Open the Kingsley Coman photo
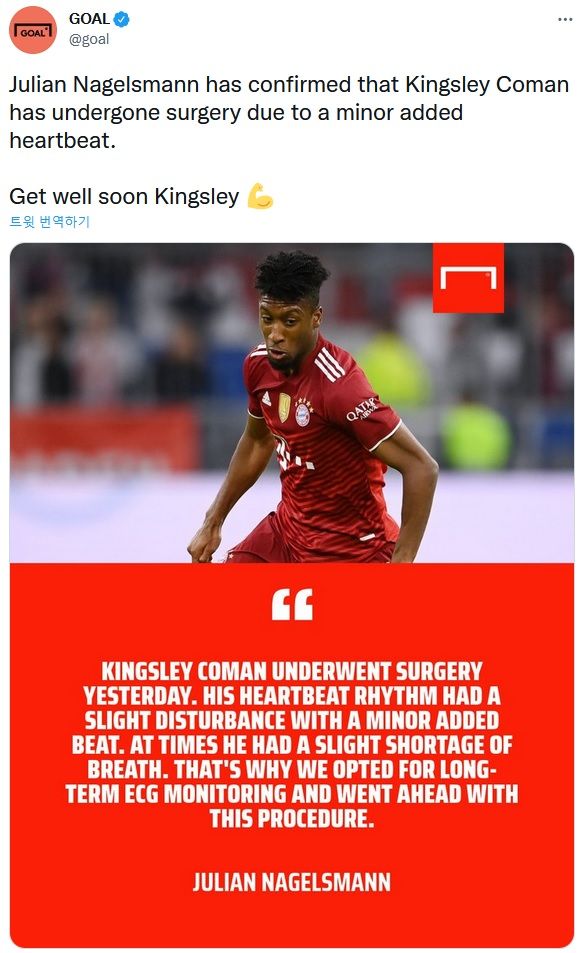The height and width of the screenshot is (953, 581). (292, 402)
